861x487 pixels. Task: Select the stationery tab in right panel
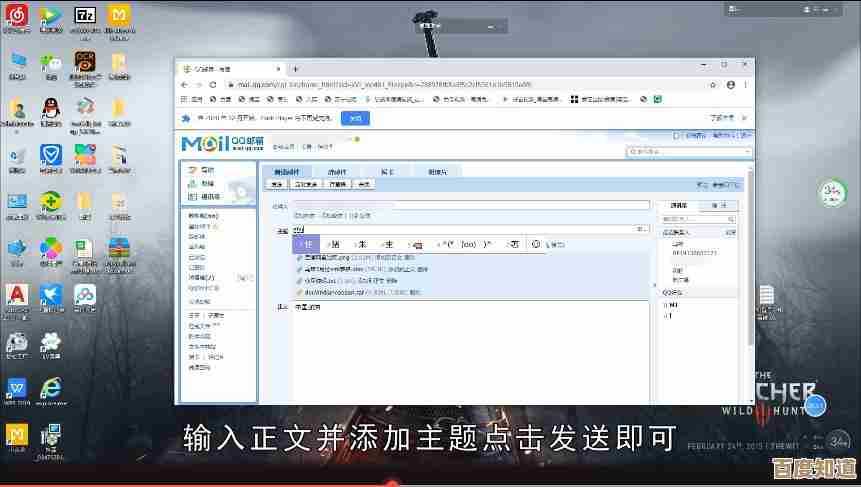[x=718, y=205]
